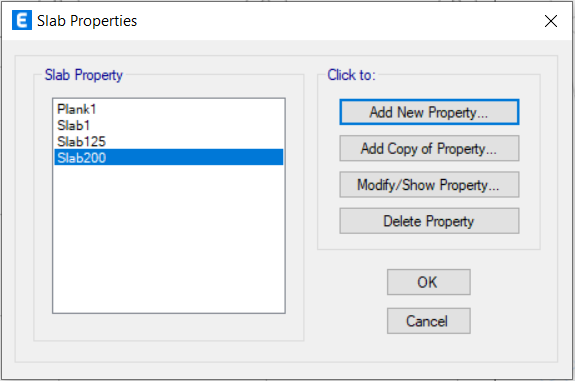Click Add New Property button
The width and height of the screenshot is (575, 381).
[429, 112]
